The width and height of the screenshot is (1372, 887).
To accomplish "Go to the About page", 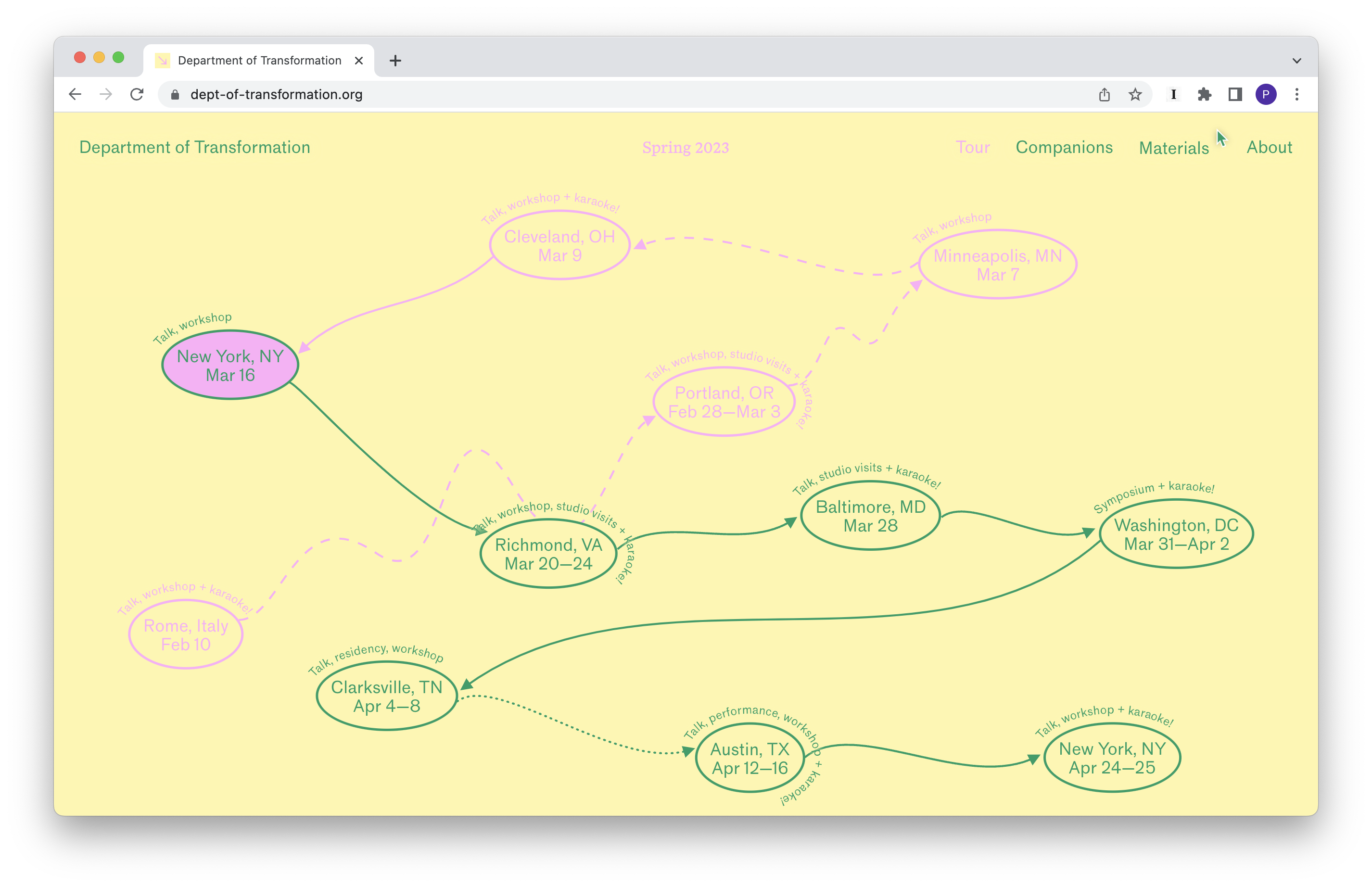I will click(1269, 148).
